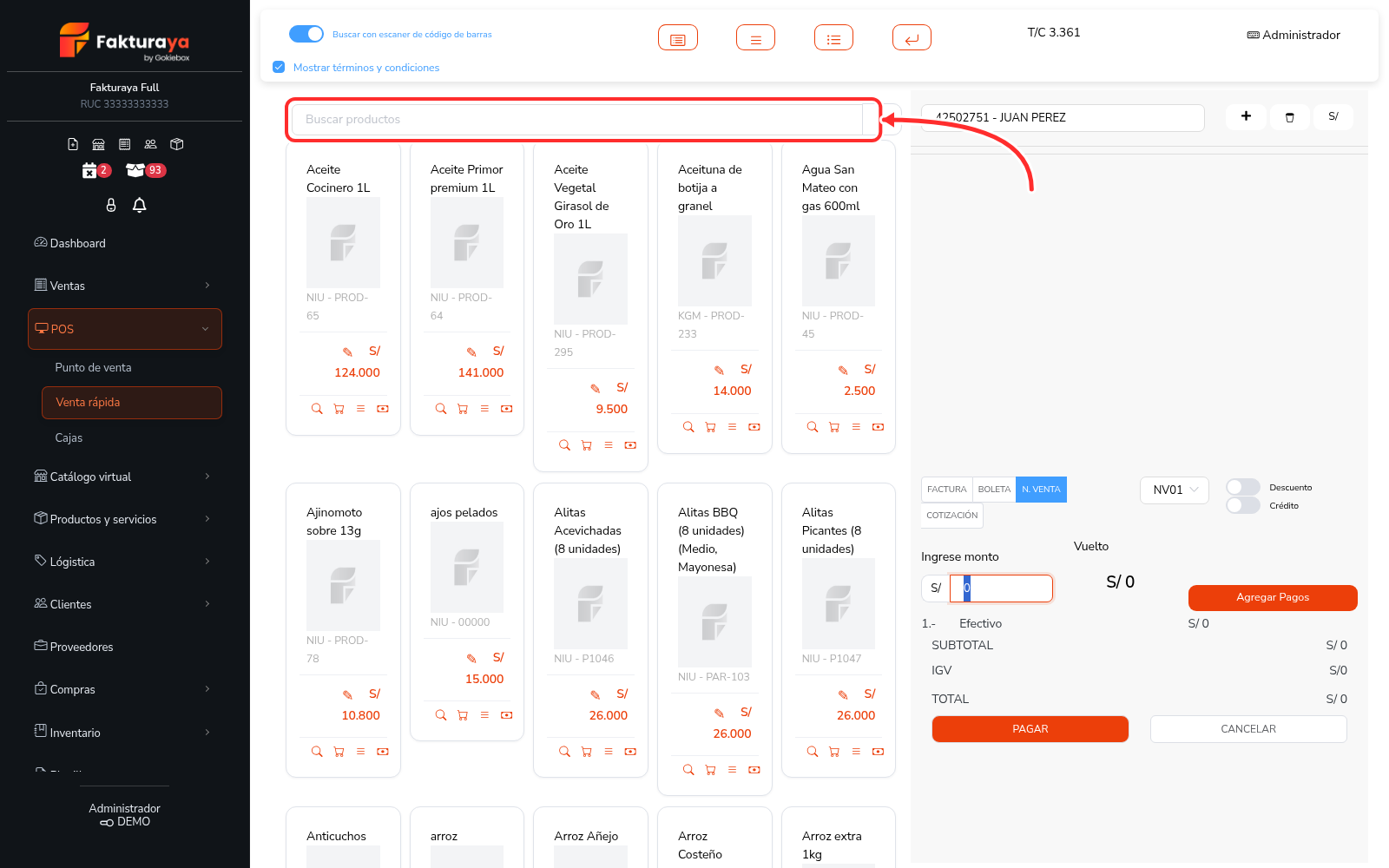Click the new document icon in sidebar
Viewport: 1389px width, 868px height.
tap(73, 144)
